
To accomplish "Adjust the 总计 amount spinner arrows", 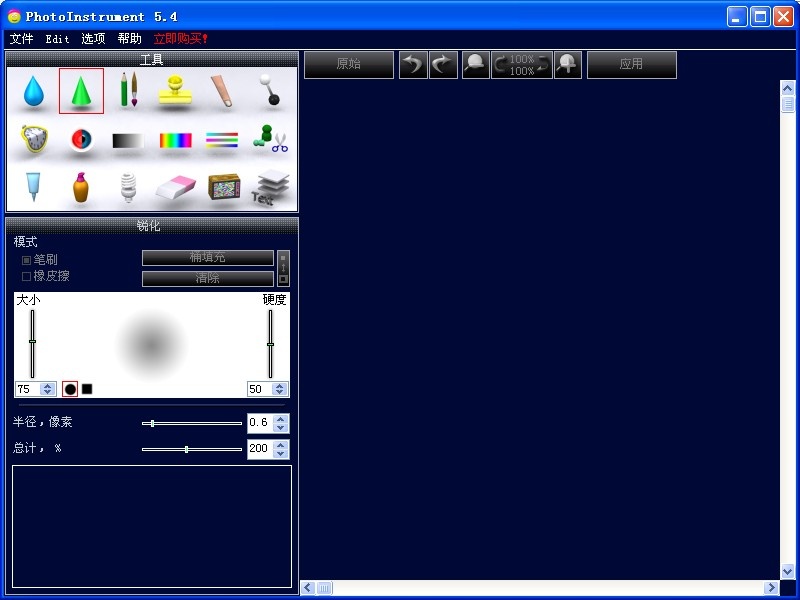I will (x=280, y=449).
